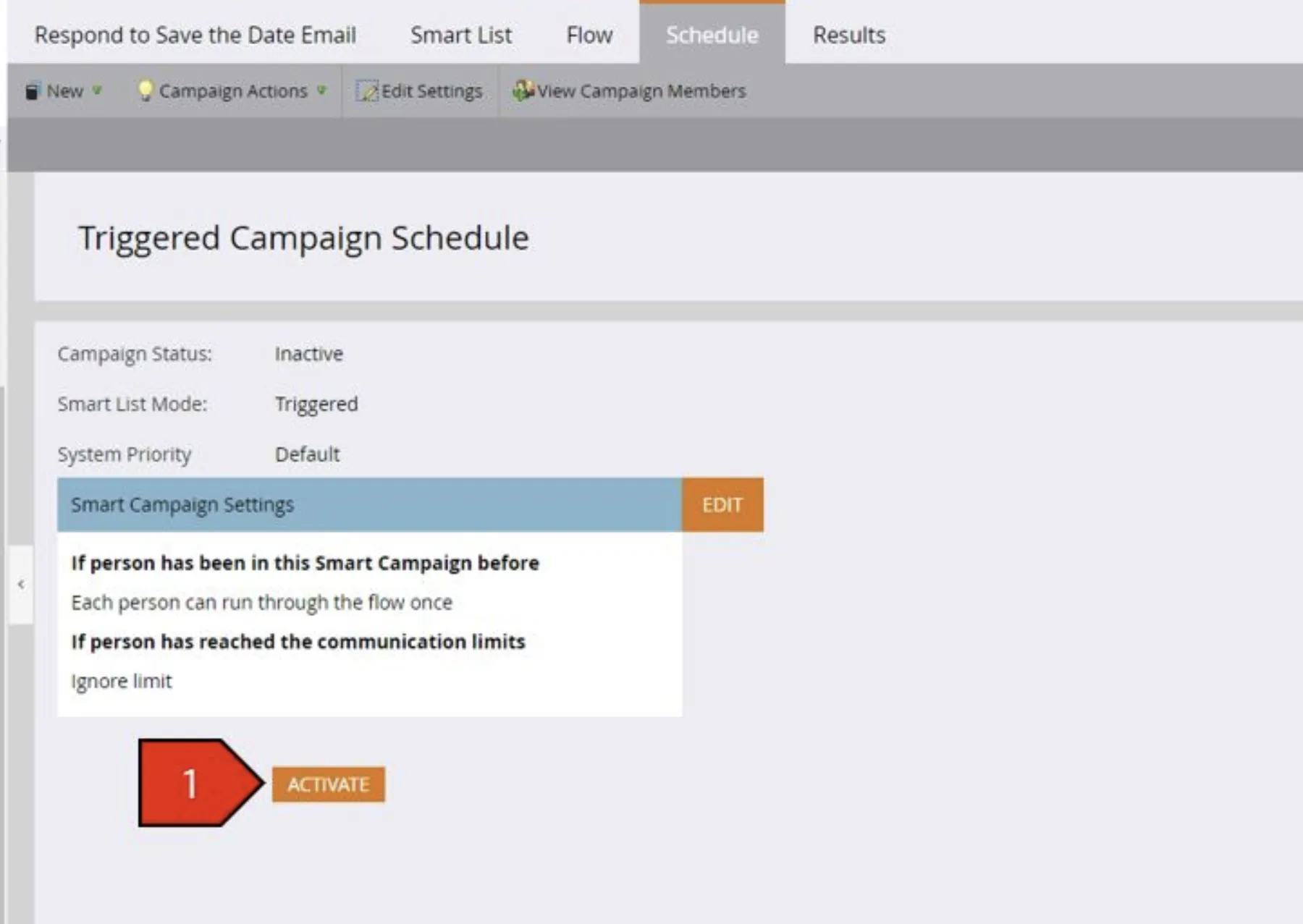1303x924 pixels.
Task: Click the Campaign Actions lightbulb icon
Action: (146, 90)
